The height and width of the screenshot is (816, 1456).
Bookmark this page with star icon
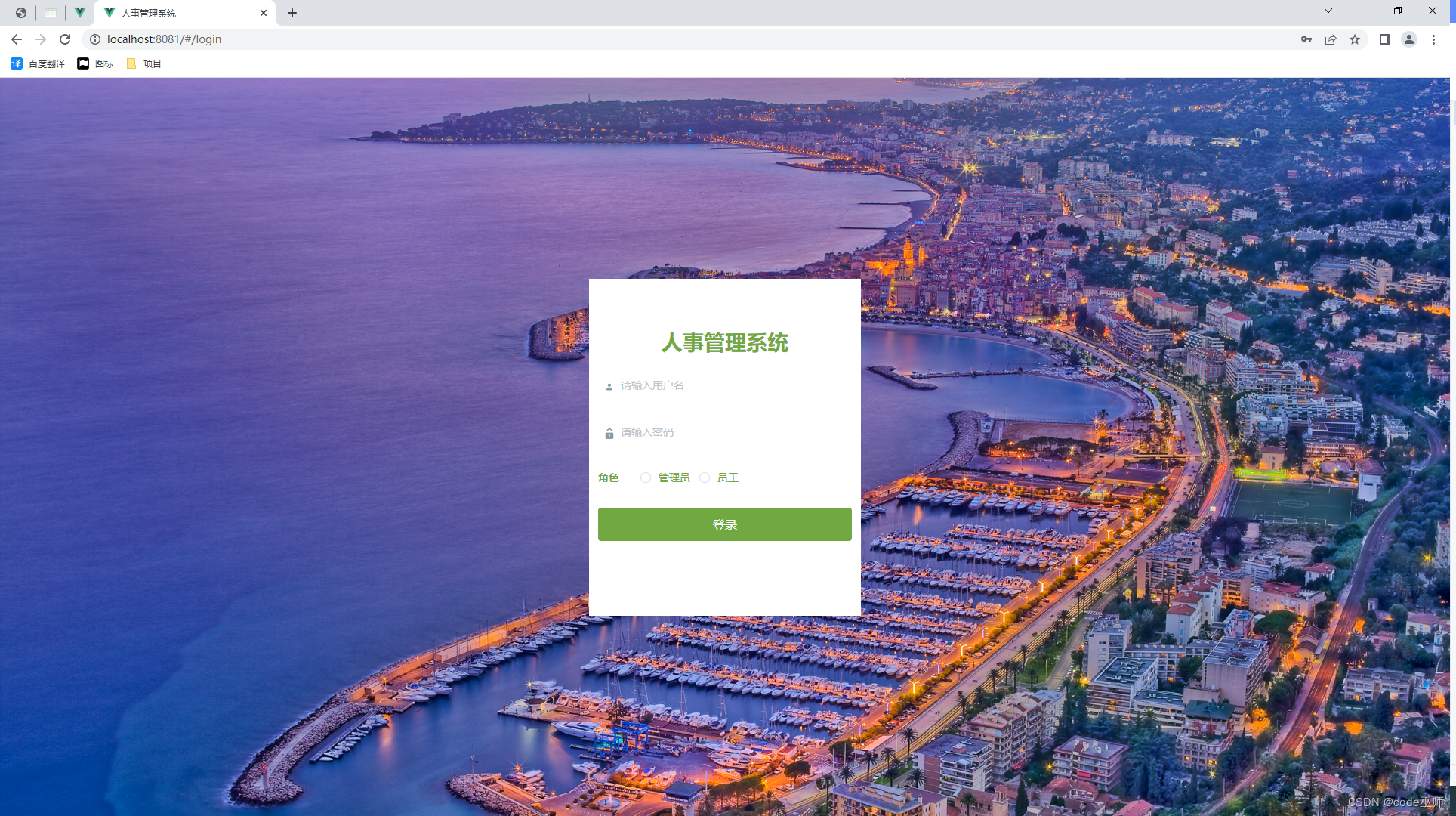click(x=1355, y=39)
